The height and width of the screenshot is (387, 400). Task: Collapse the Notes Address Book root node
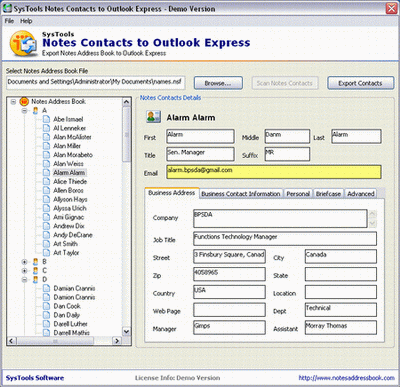(13, 101)
